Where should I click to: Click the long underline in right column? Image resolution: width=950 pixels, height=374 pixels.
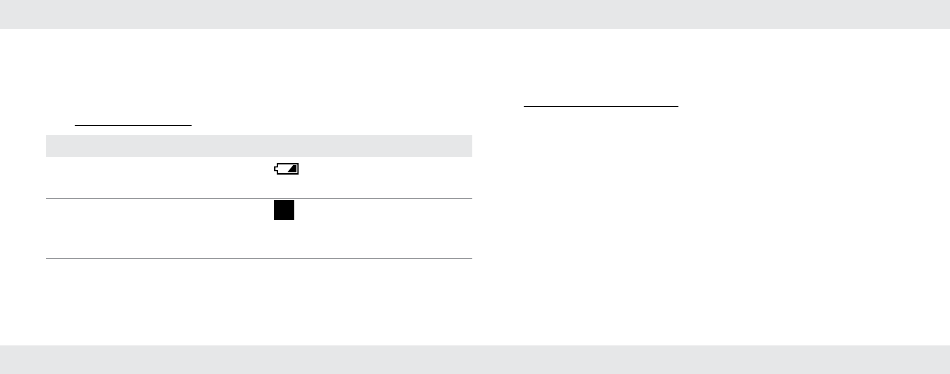pyautogui.click(x=601, y=107)
